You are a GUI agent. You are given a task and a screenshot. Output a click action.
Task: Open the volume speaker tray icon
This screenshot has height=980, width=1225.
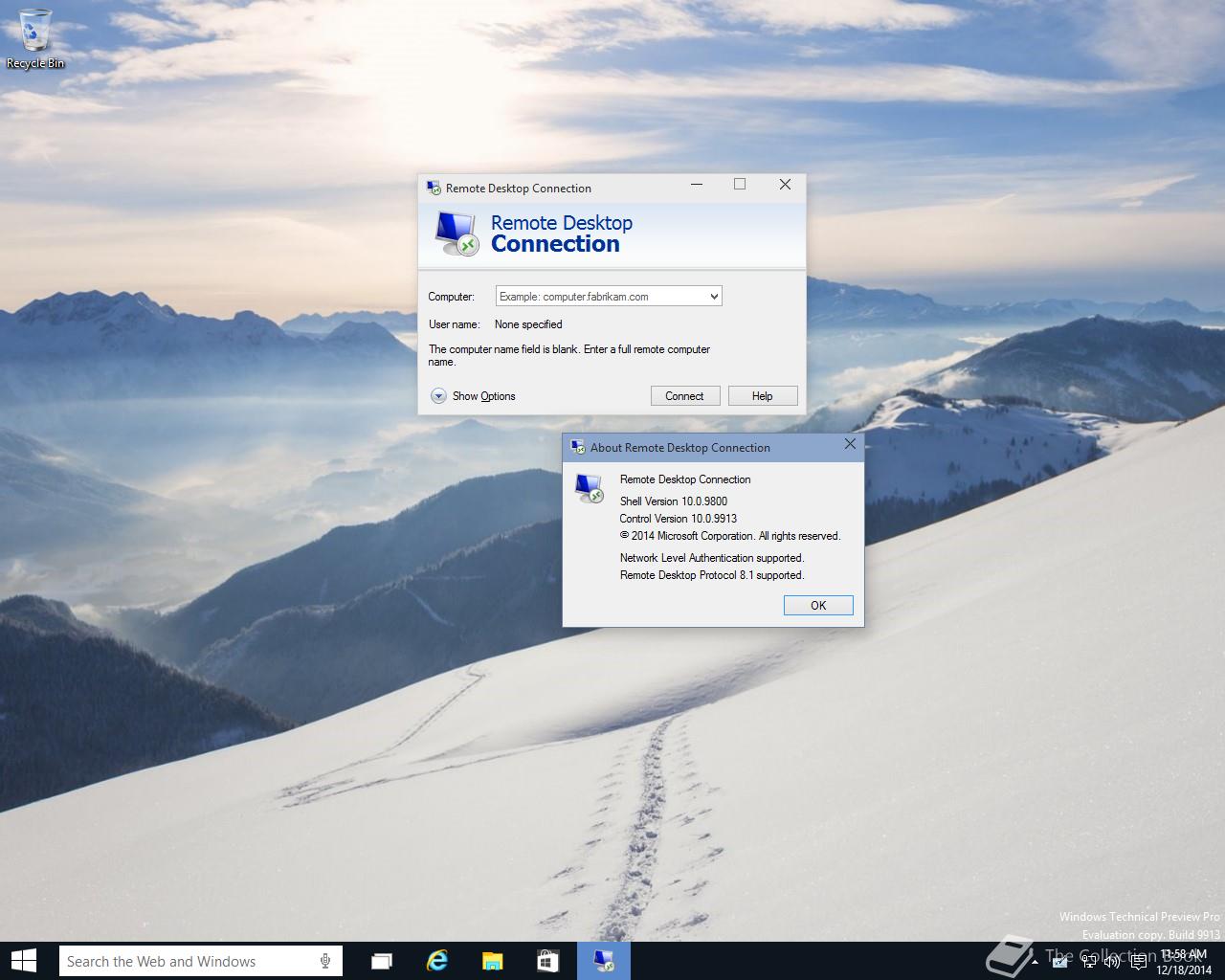[1111, 962]
